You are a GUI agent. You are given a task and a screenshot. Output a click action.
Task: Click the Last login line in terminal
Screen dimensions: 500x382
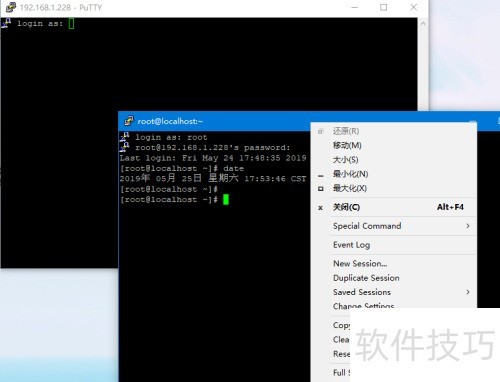(x=213, y=158)
